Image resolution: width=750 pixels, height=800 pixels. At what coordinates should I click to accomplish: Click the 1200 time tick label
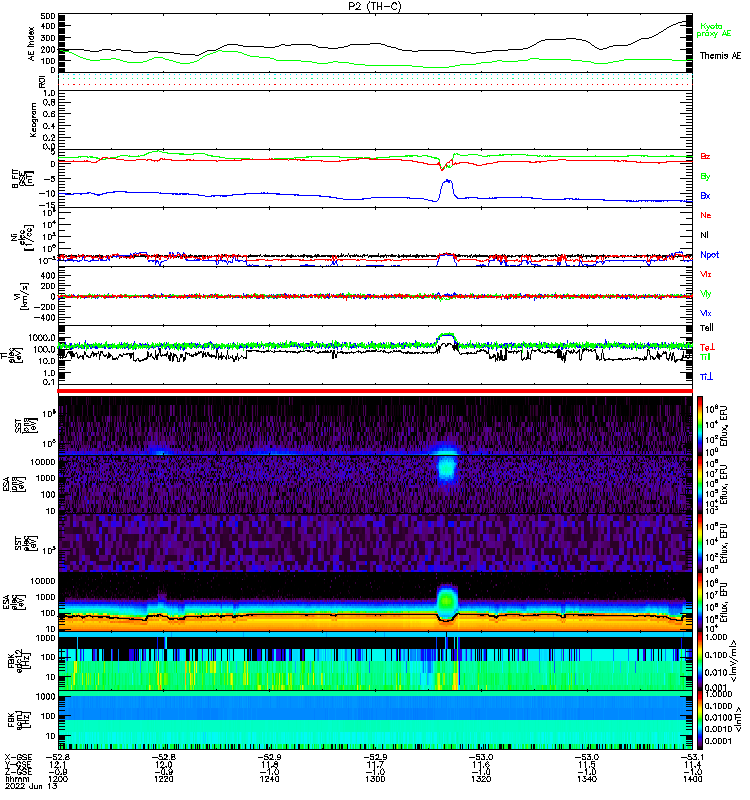click(57, 779)
